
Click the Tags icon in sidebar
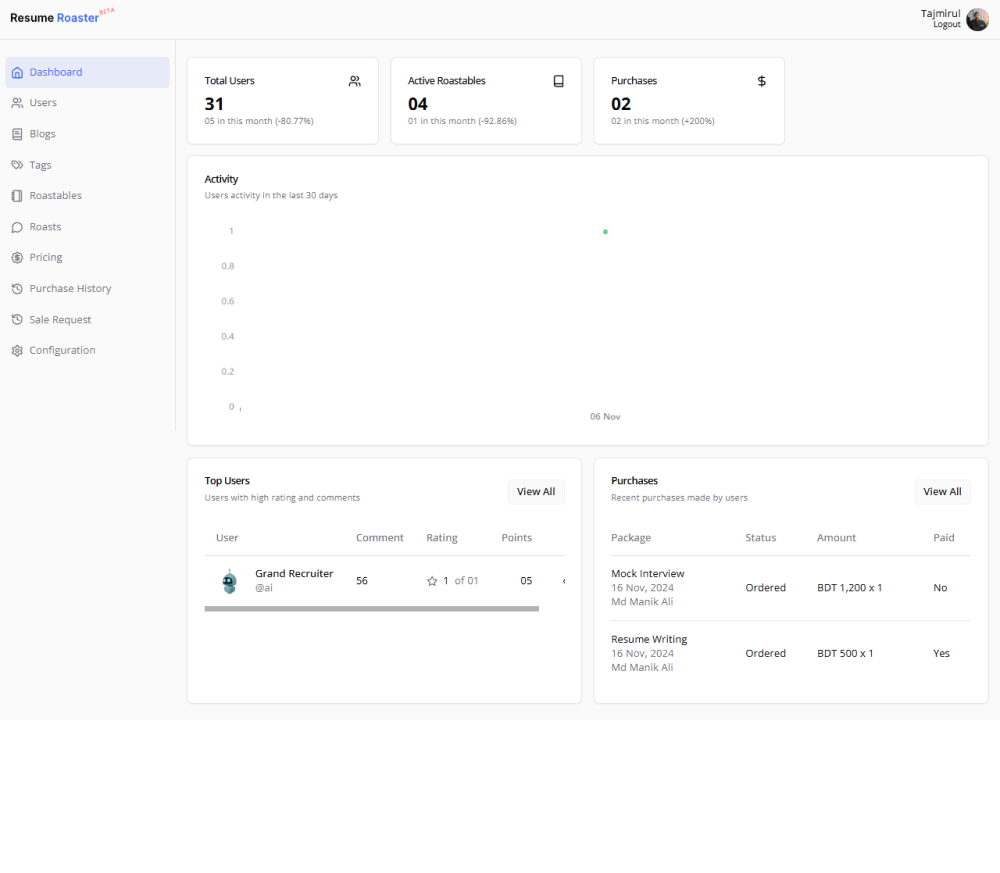pos(17,165)
